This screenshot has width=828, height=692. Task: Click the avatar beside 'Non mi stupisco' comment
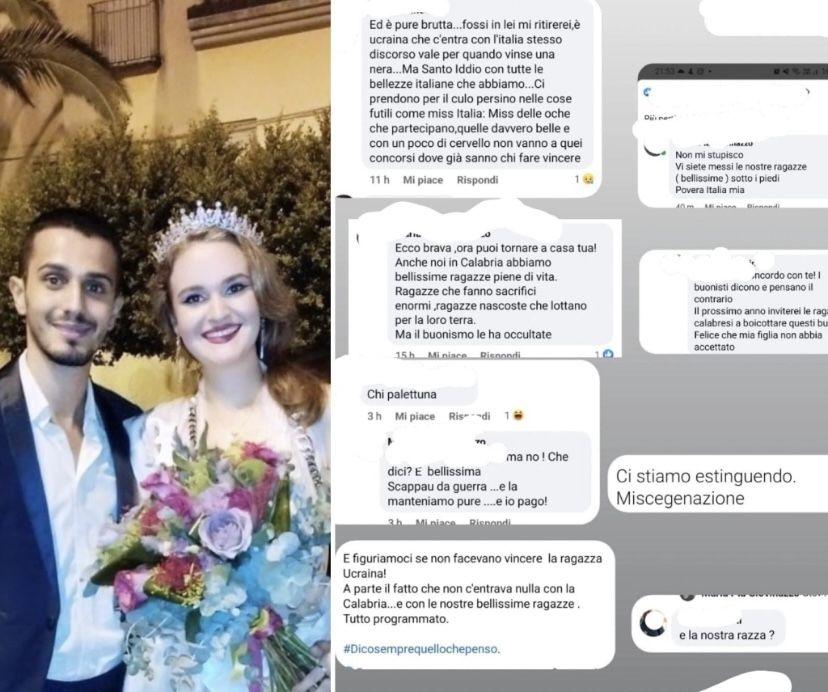pos(655,149)
